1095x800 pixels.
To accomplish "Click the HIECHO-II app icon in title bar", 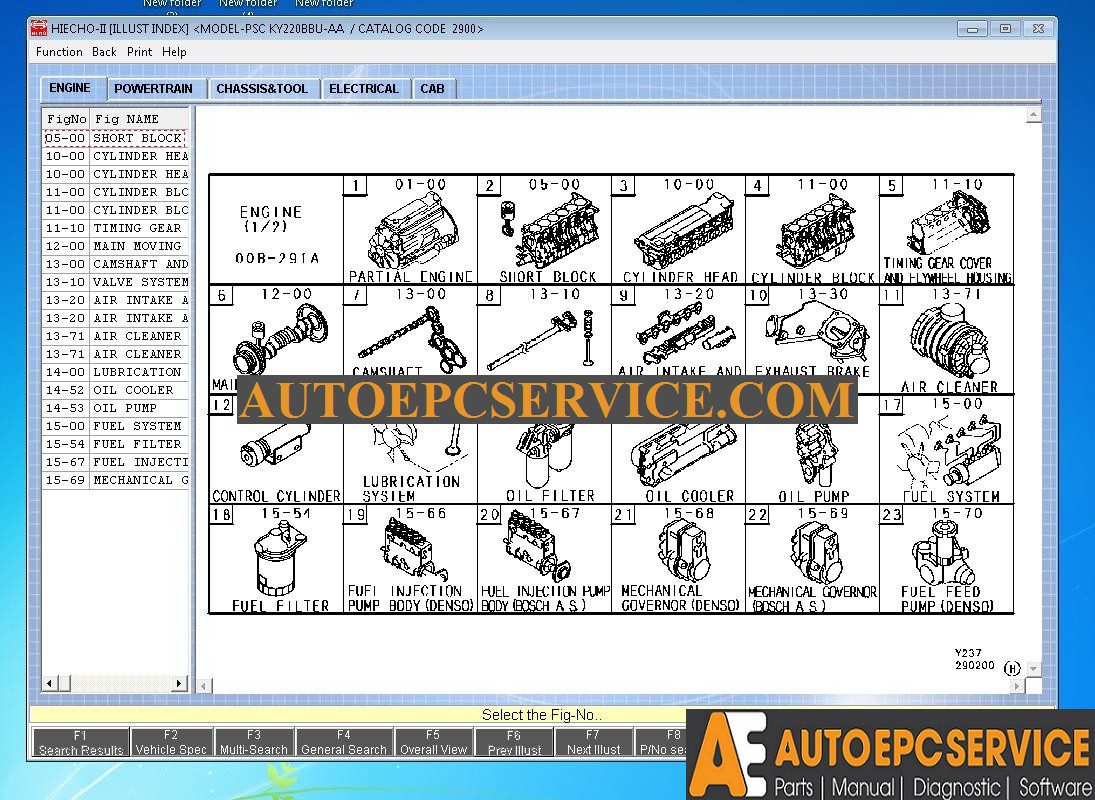I will click(x=38, y=29).
